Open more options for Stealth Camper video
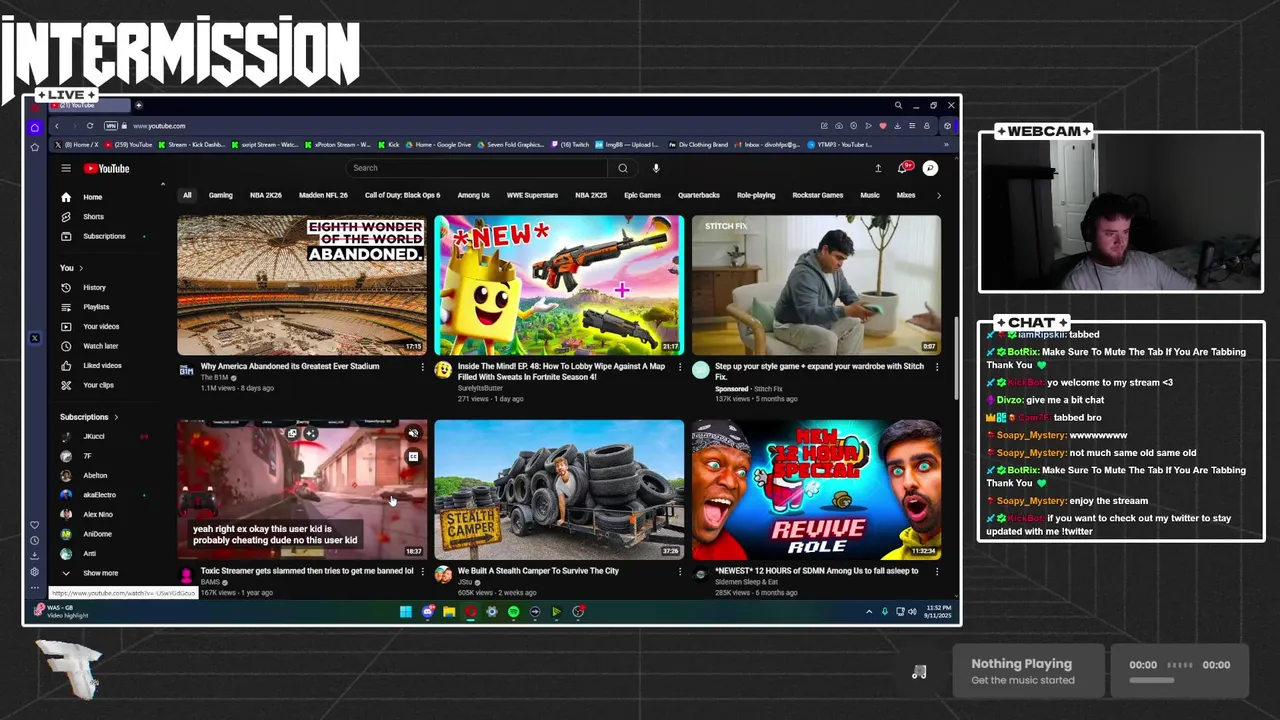Viewport: 1280px width, 720px height. coord(680,571)
